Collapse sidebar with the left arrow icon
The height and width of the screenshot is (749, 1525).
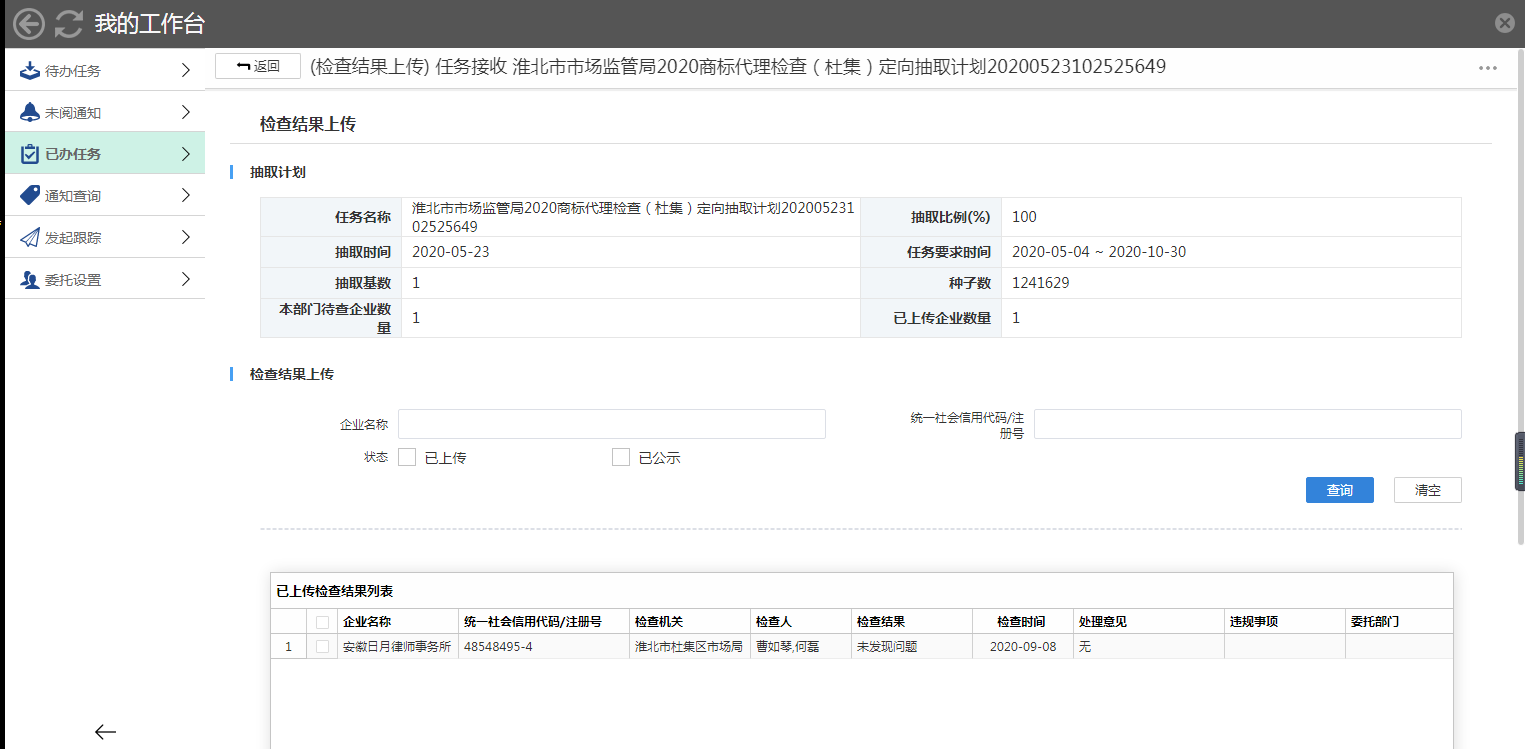click(105, 732)
